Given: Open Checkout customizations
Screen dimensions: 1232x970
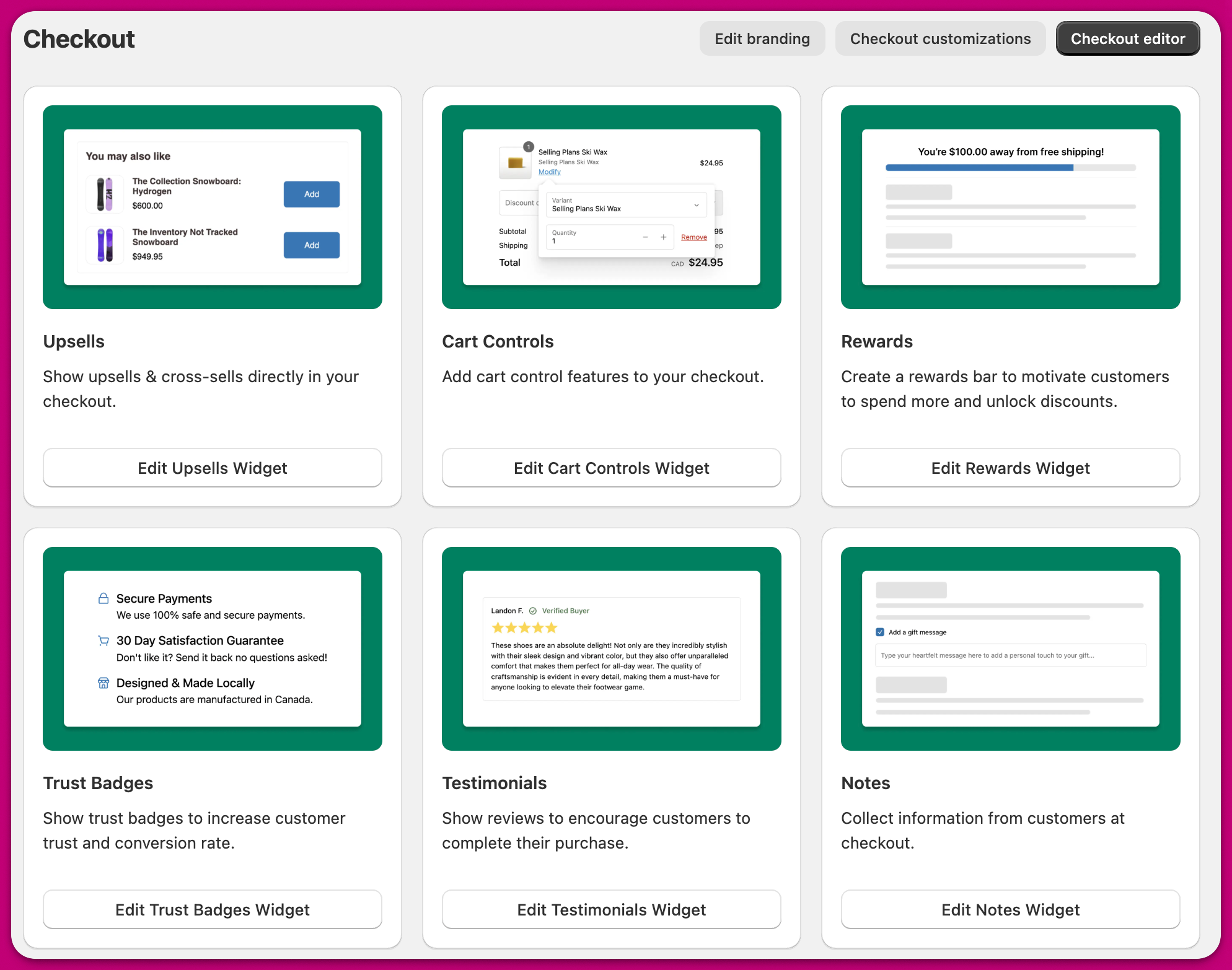Looking at the screenshot, I should pyautogui.click(x=940, y=38).
